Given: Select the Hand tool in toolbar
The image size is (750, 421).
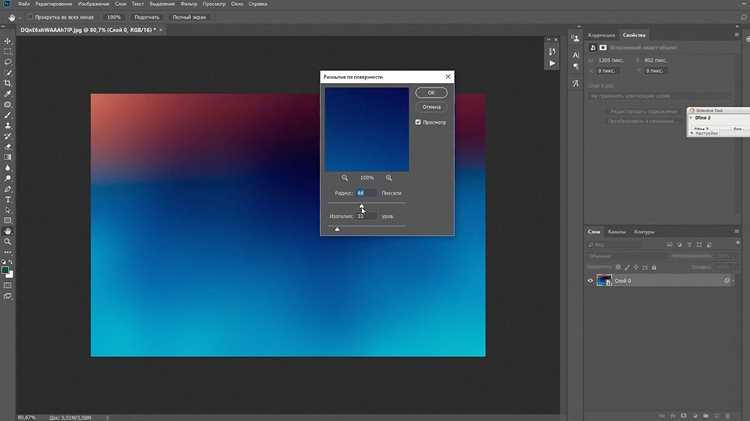Looking at the screenshot, I should (x=8, y=231).
